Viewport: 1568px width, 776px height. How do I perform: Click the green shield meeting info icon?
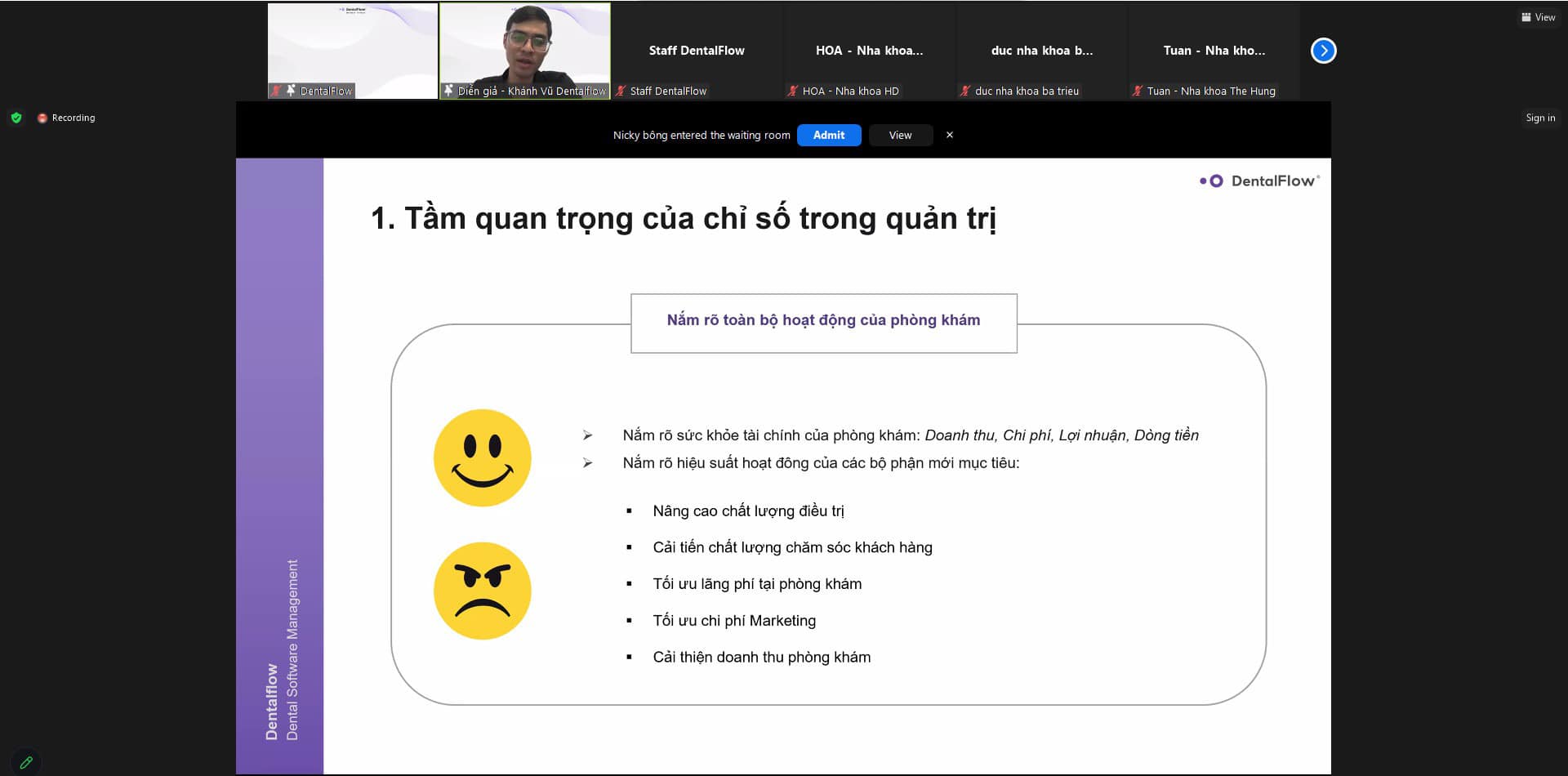coord(16,118)
